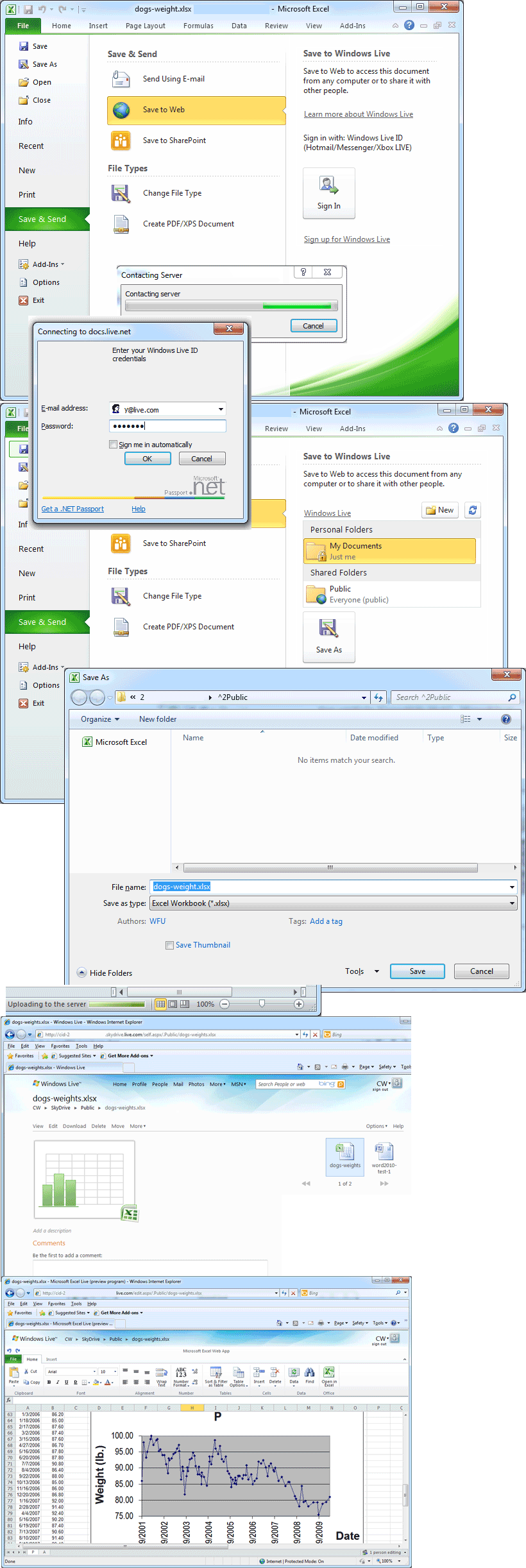Open the Insert tab in the Excel Web App
Screen dimensions: 526x1568
coord(51,1359)
